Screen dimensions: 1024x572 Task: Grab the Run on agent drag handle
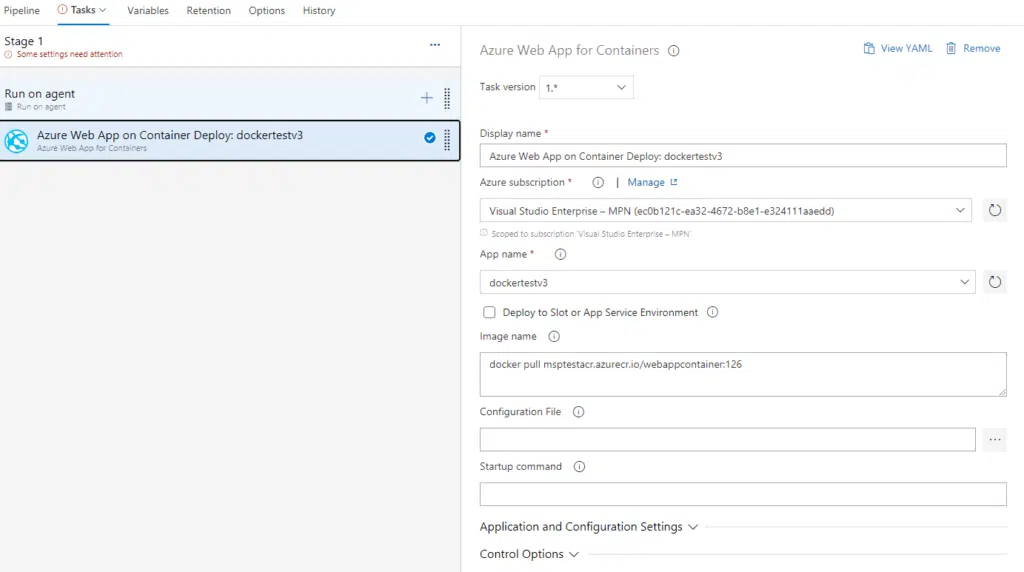point(447,98)
